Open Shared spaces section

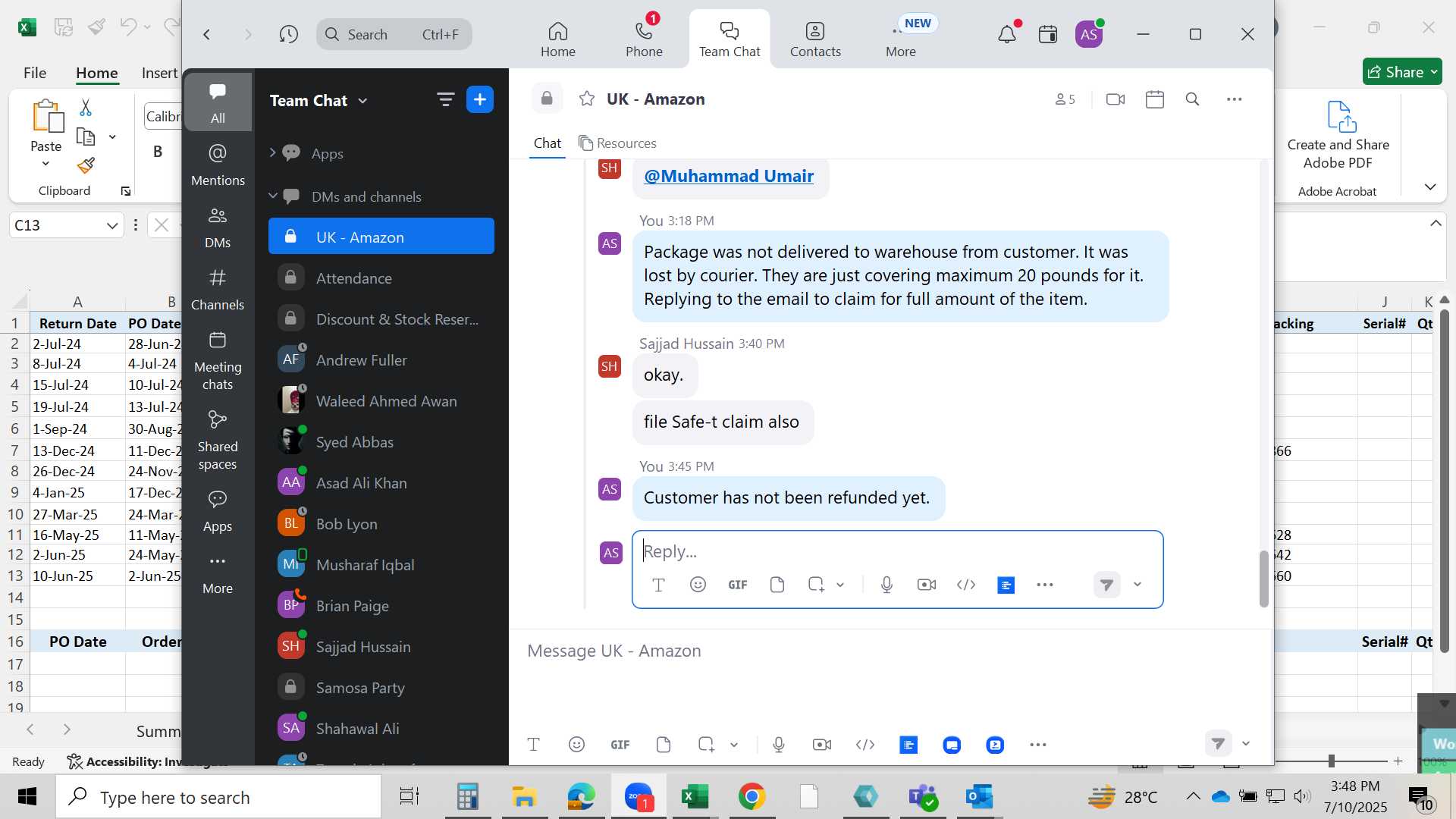pyautogui.click(x=218, y=440)
